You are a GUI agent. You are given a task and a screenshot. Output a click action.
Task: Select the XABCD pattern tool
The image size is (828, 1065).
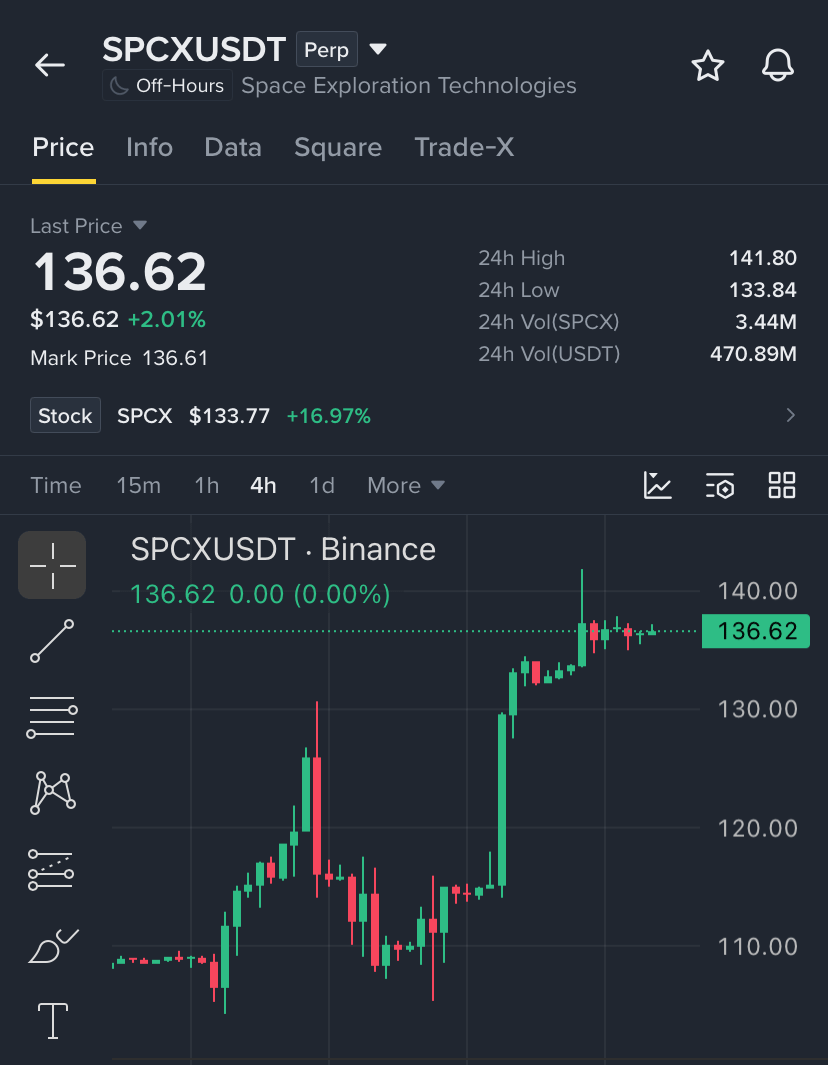point(52,793)
